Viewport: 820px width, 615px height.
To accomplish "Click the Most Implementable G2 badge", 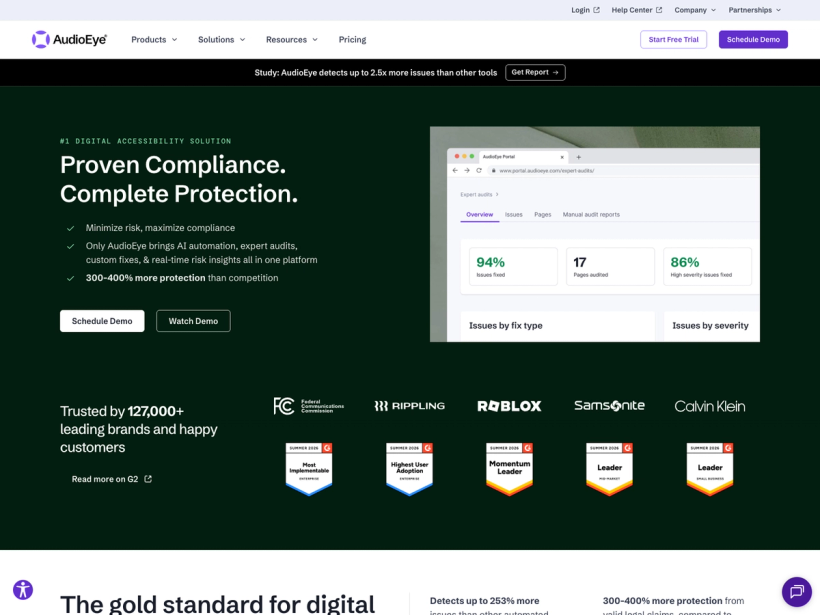I will [309, 469].
